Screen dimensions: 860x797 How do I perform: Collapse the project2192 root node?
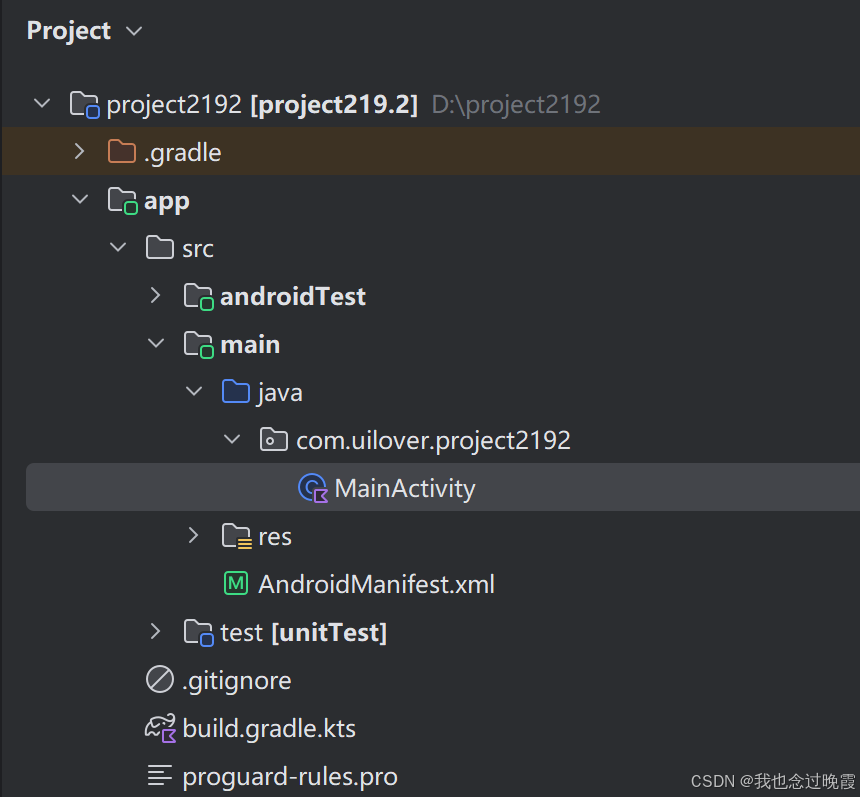(42, 103)
